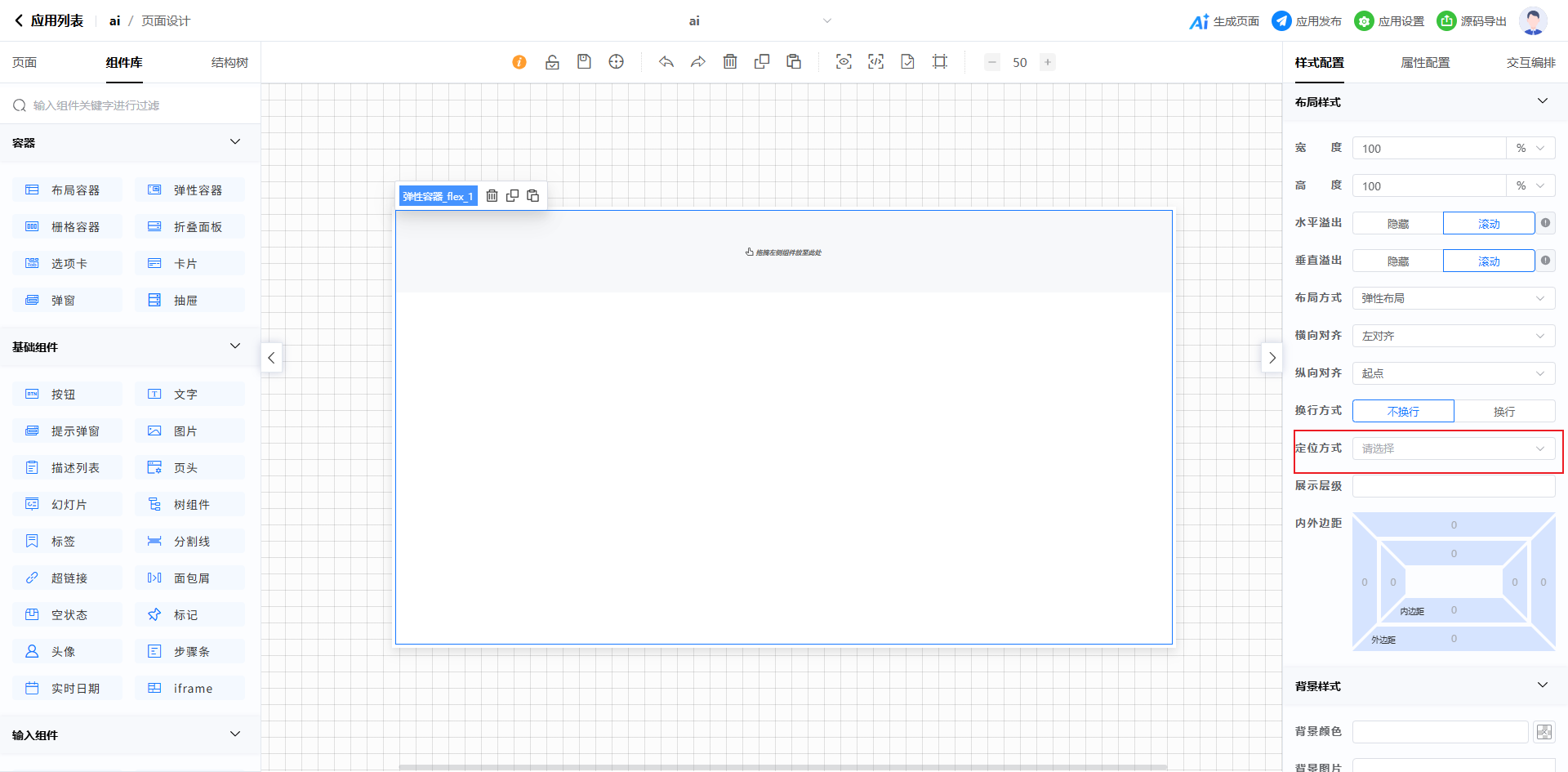Click the redo arrow in toolbar
The image size is (1568, 772).
tap(697, 62)
